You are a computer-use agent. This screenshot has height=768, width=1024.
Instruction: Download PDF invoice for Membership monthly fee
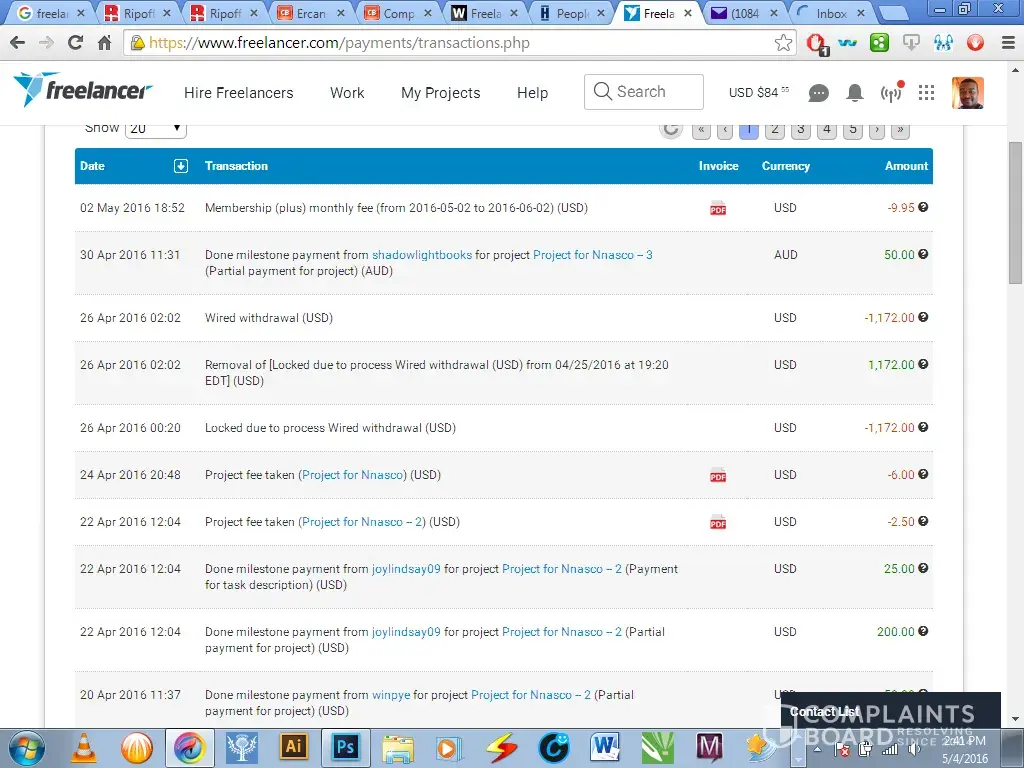pos(717,208)
